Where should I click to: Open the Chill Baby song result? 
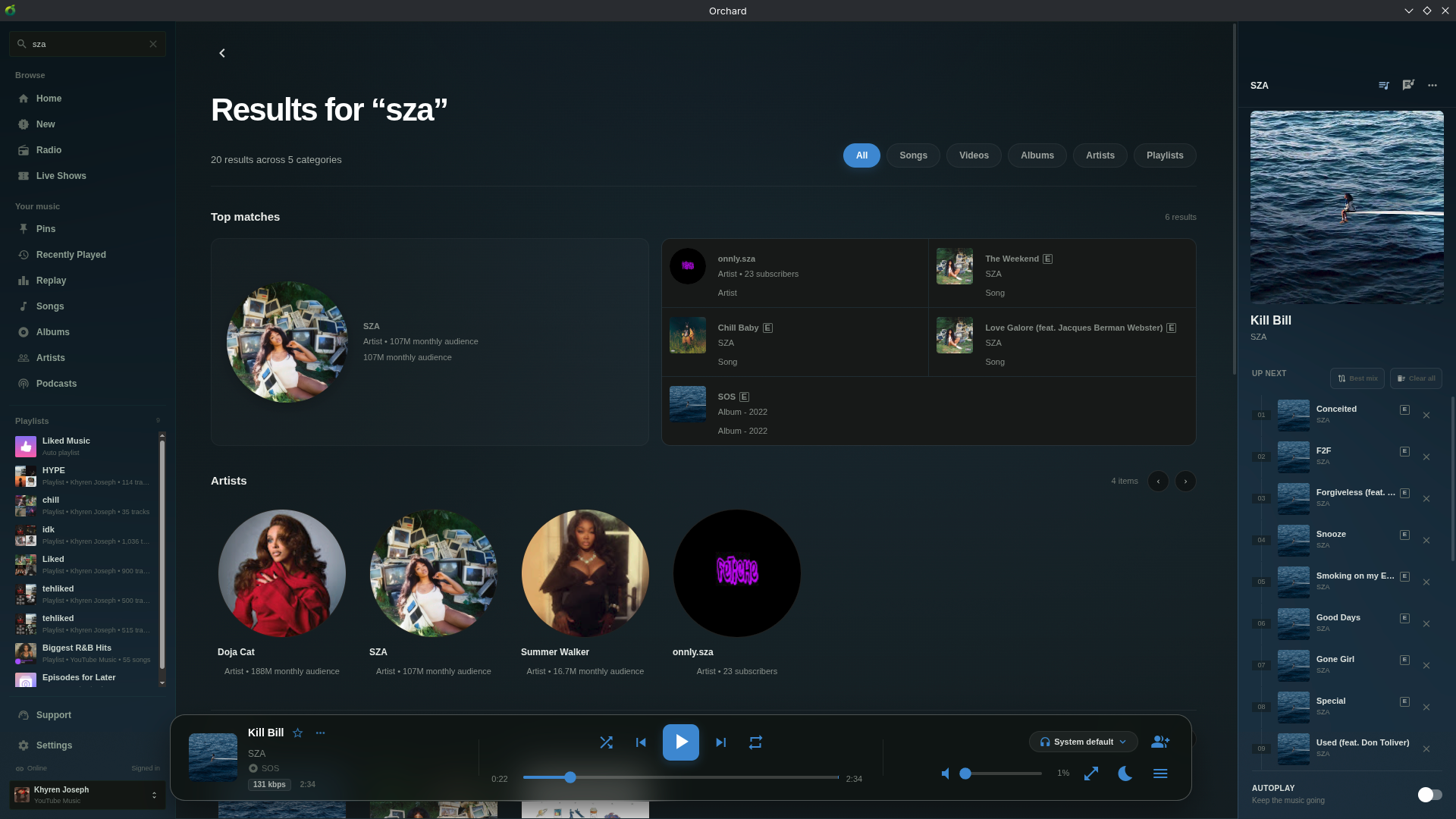point(795,343)
